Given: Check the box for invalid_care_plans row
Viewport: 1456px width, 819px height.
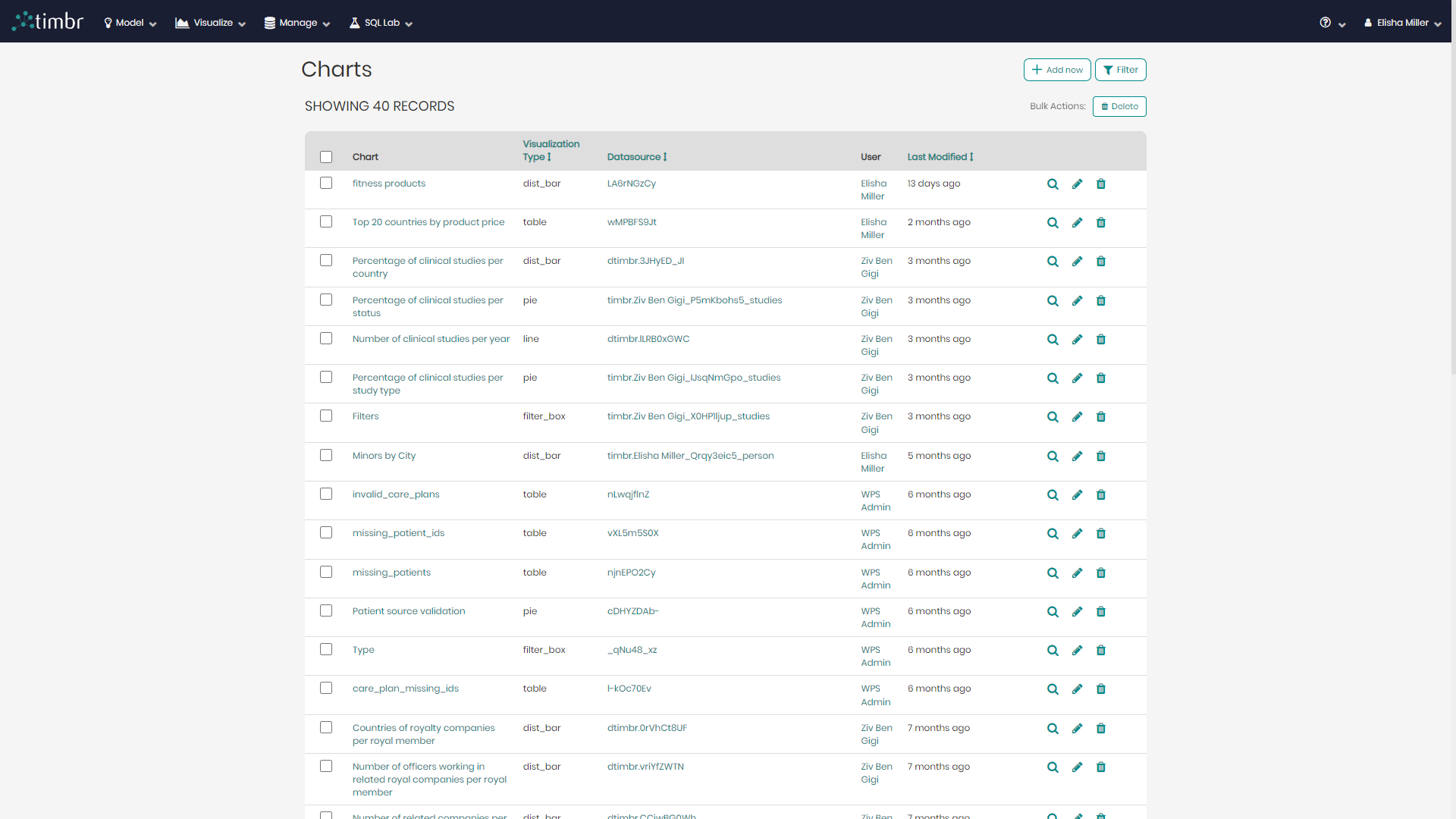Looking at the screenshot, I should [326, 494].
